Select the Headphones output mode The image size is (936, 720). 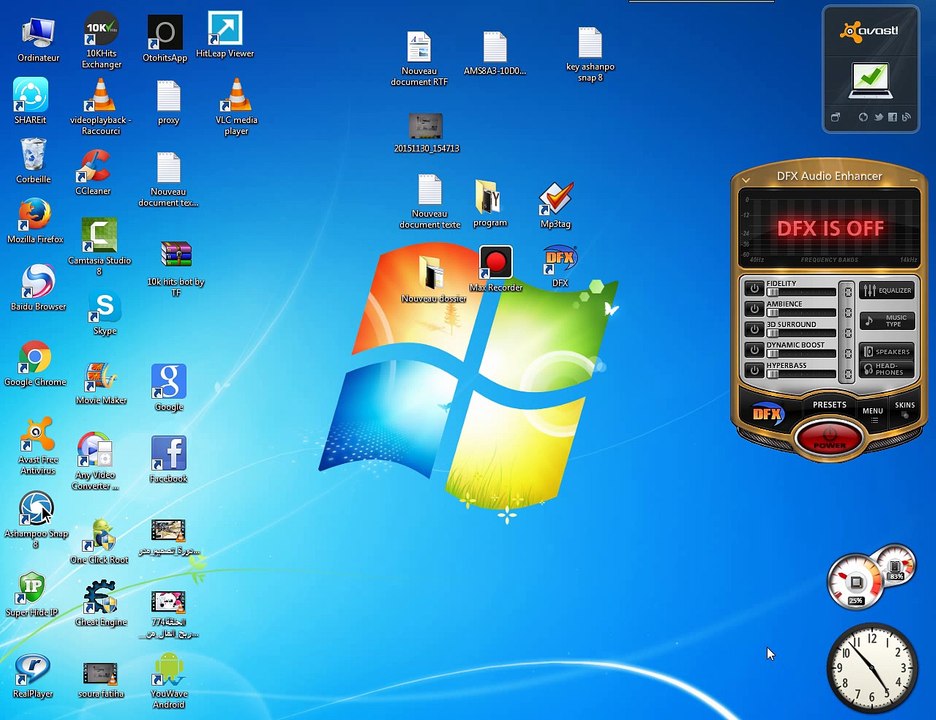(x=887, y=369)
